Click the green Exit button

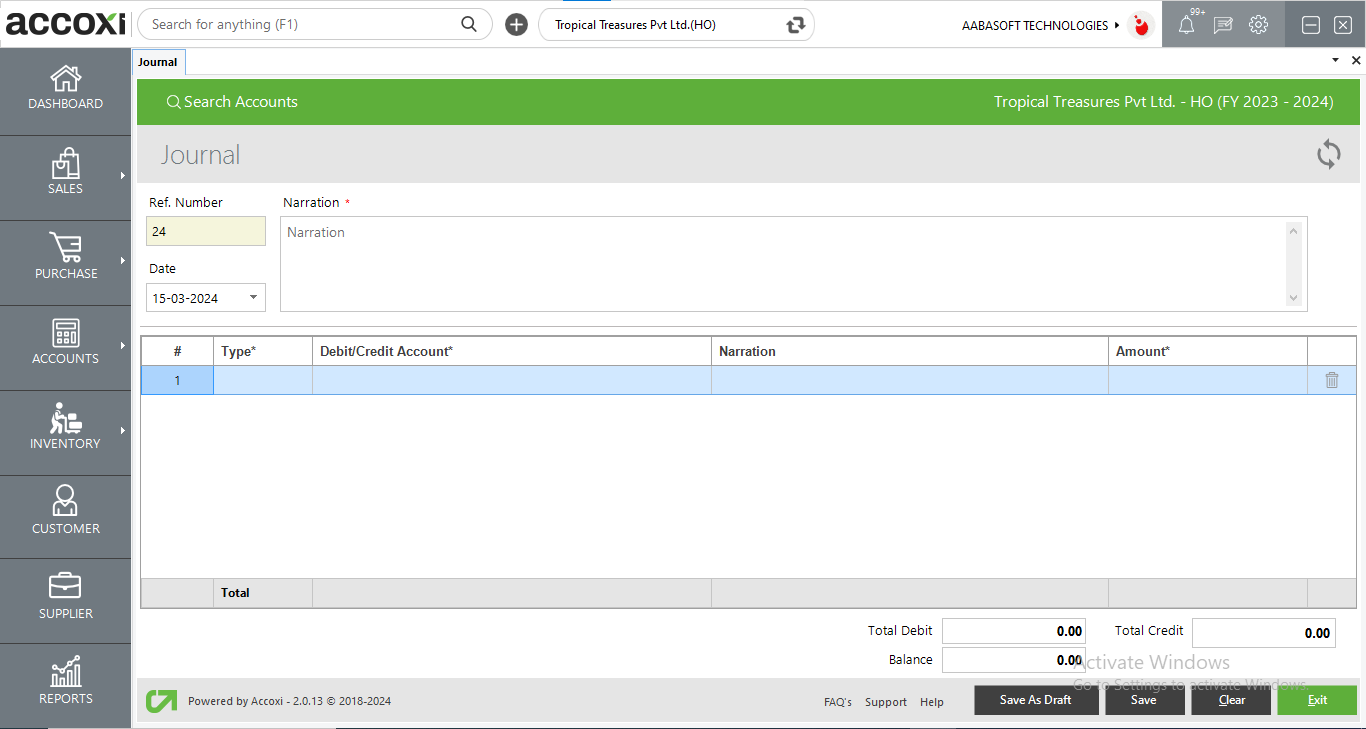[1316, 700]
